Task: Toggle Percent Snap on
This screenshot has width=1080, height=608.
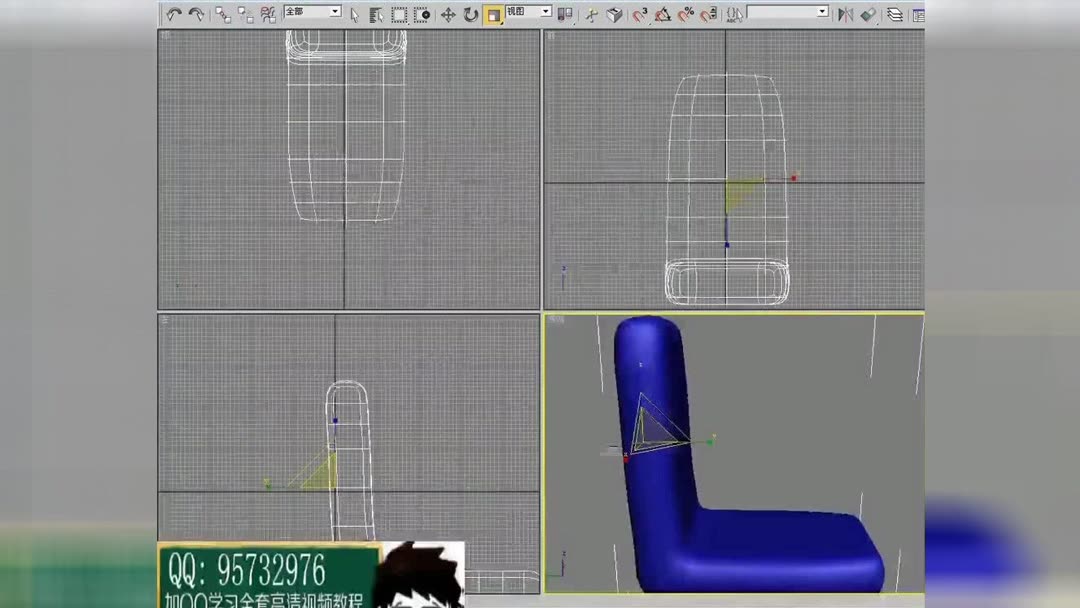Action: [x=685, y=13]
